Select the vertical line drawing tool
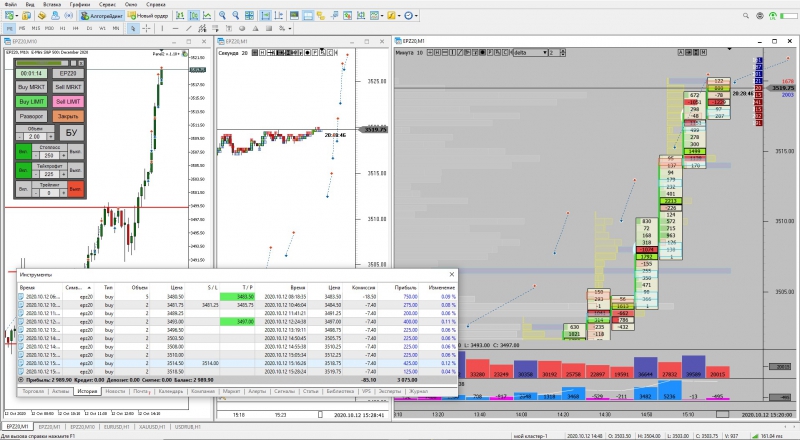Viewport: 800px width, 440px height. [162, 29]
